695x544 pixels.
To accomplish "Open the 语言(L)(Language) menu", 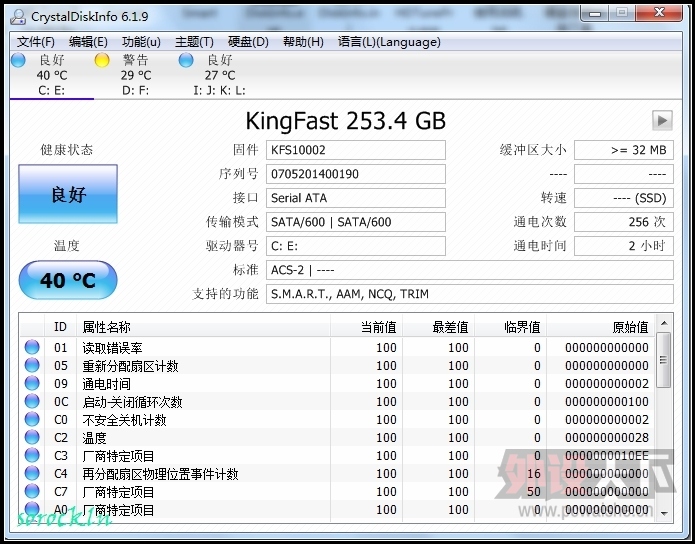I will [x=389, y=42].
